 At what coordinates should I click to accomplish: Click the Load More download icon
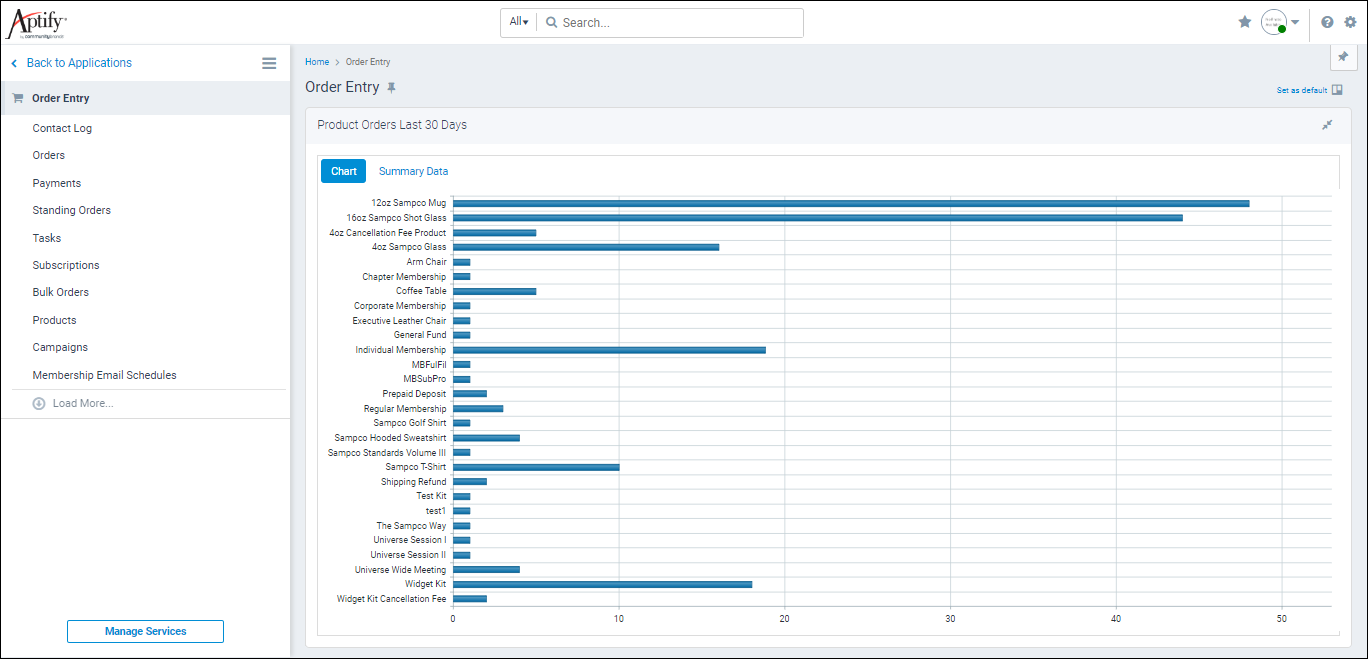coord(39,403)
